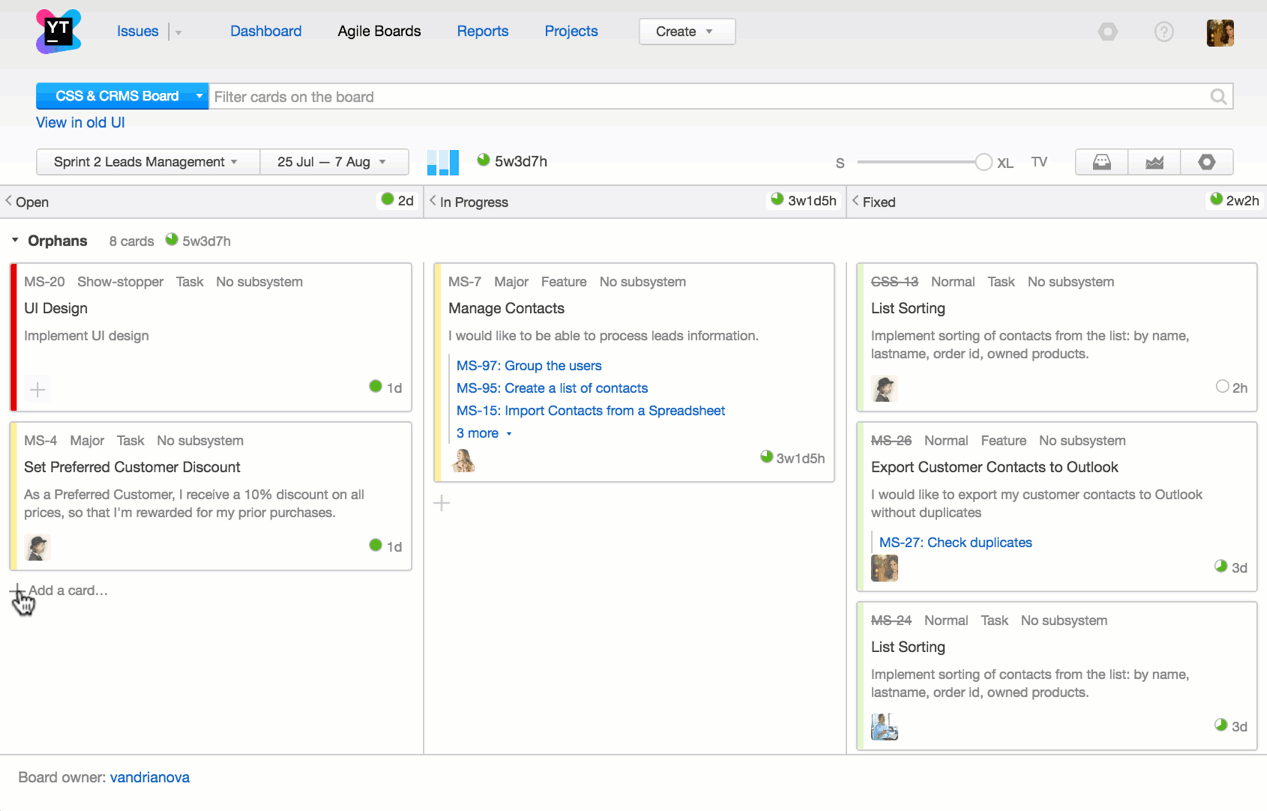Click the View in old UI link

(x=80, y=122)
